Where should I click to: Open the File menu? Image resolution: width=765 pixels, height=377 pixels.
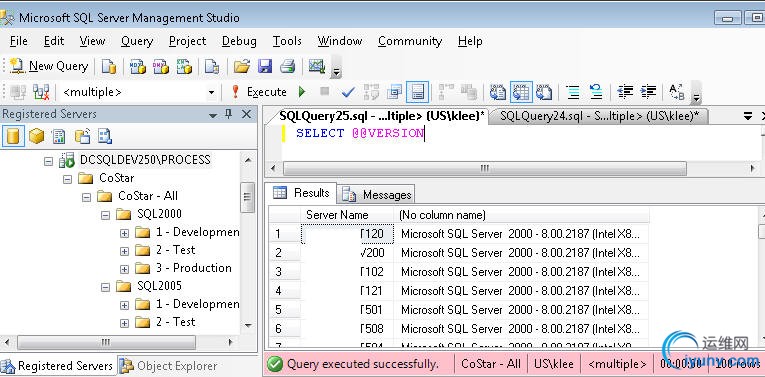[19, 41]
